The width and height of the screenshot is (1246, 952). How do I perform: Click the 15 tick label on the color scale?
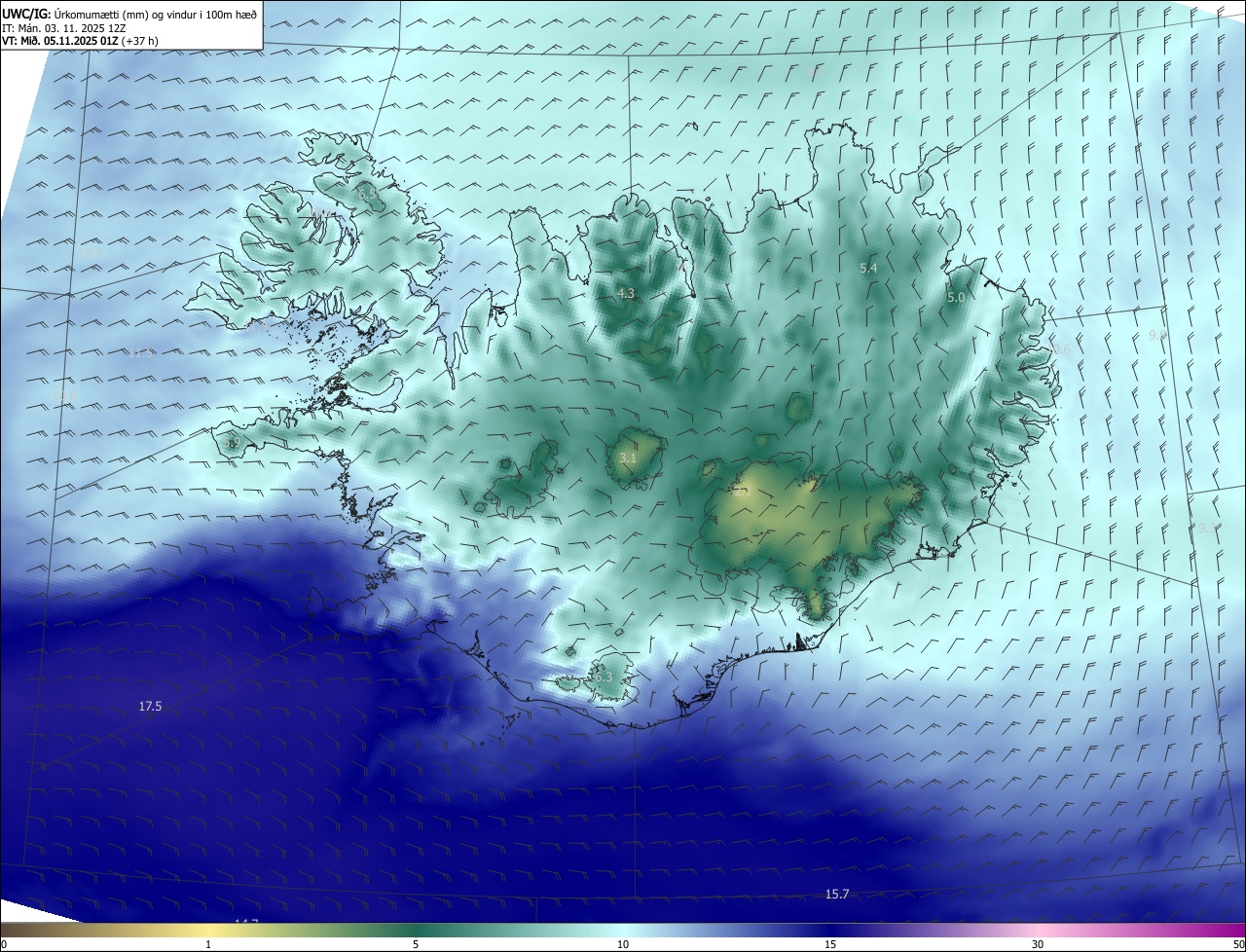click(830, 944)
